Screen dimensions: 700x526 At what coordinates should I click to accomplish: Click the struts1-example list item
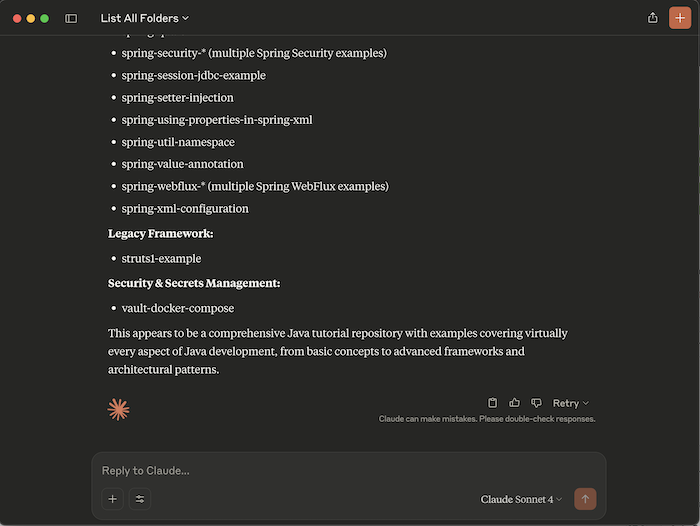(x=161, y=258)
